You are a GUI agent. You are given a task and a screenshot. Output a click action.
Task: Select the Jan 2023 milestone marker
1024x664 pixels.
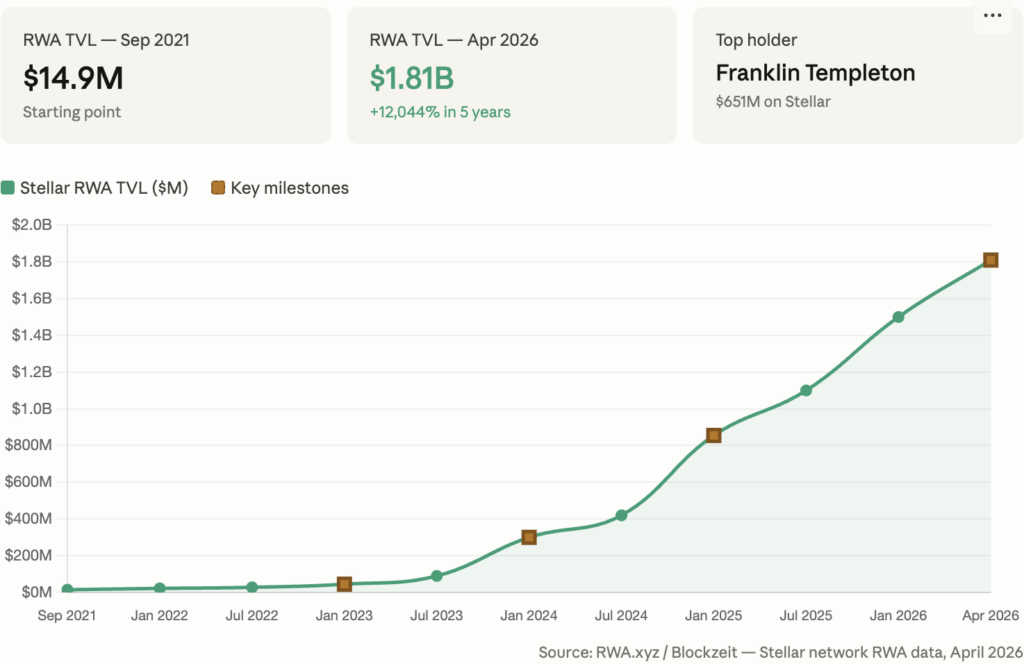click(344, 584)
